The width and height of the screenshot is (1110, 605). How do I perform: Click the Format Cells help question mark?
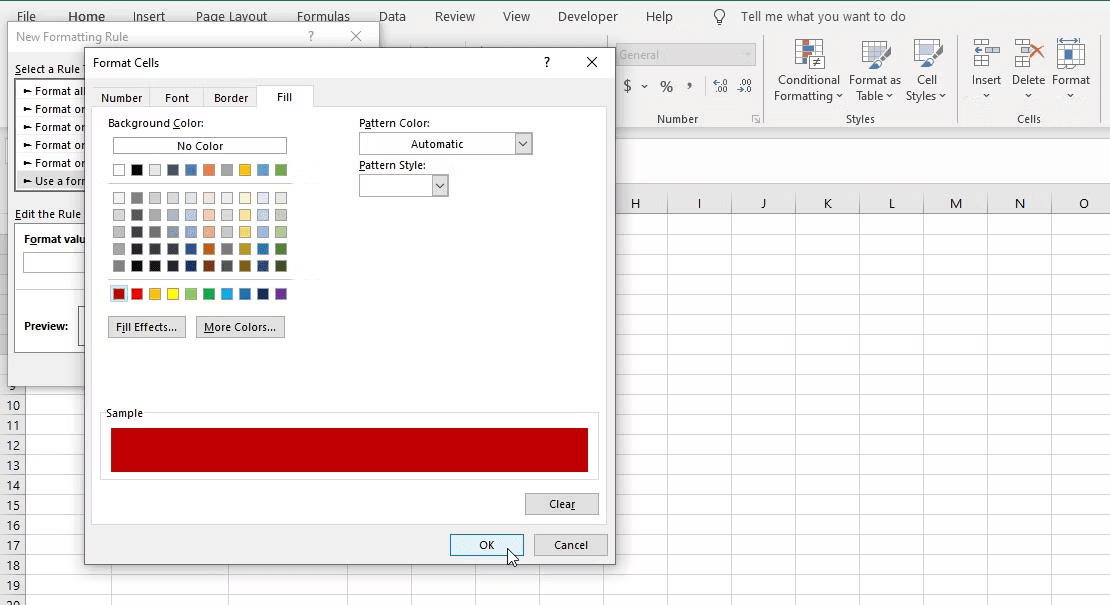(x=547, y=62)
